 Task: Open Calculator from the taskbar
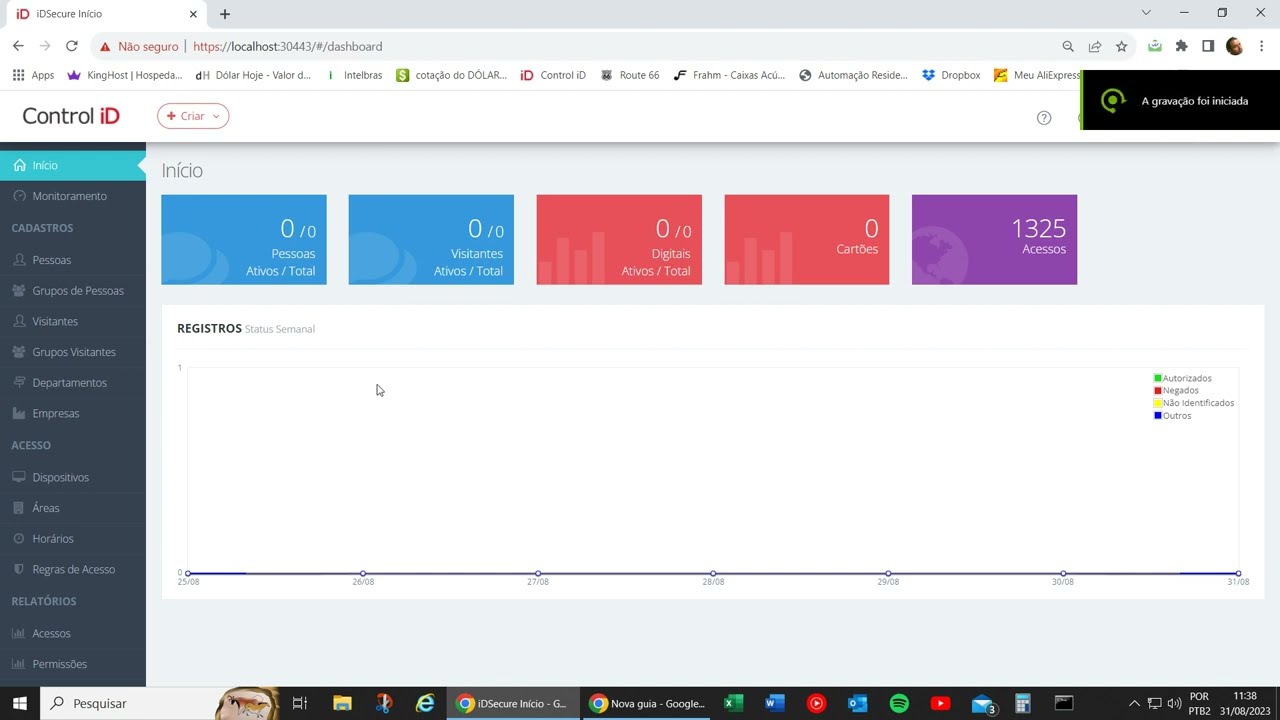pyautogui.click(x=1022, y=703)
